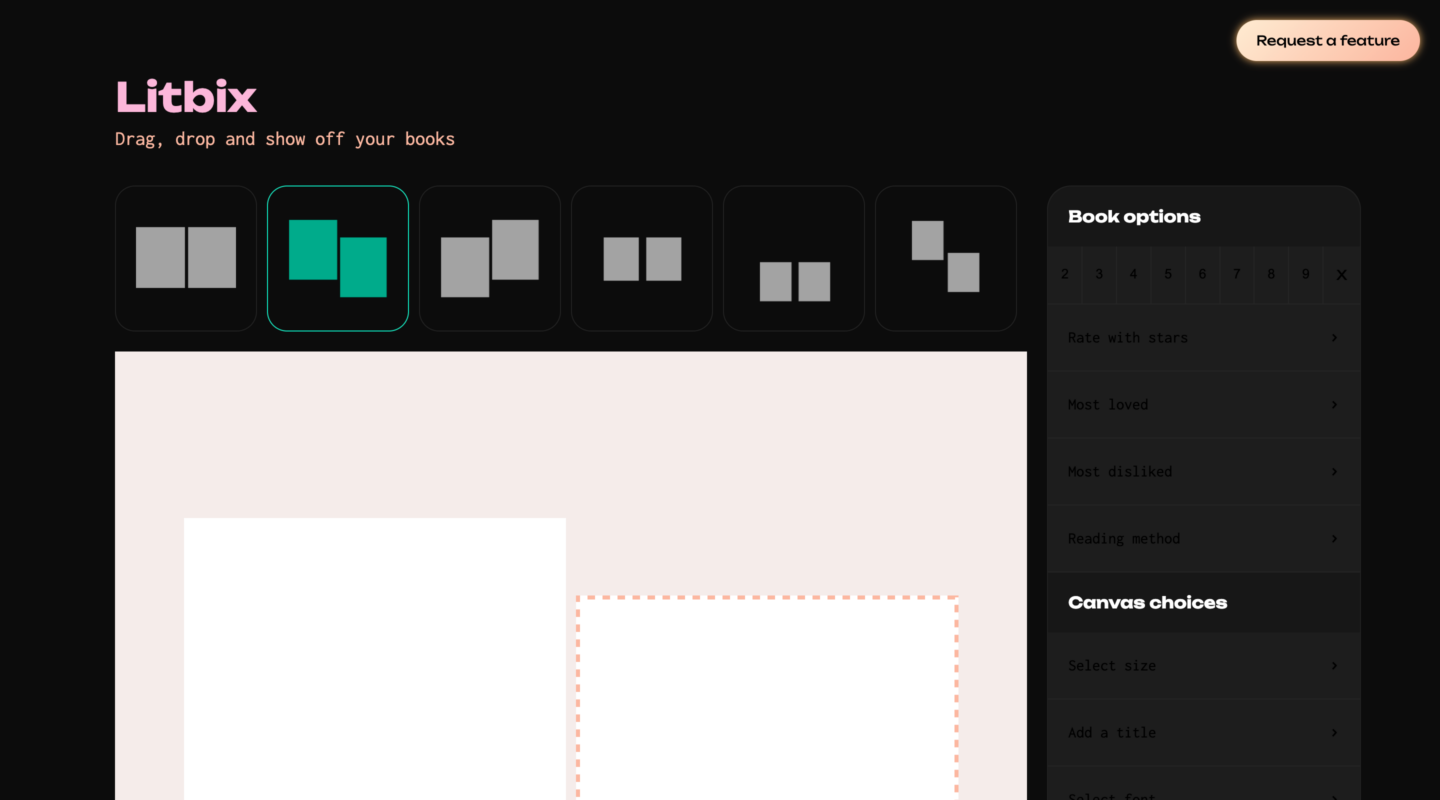Open the Most disliked menu row
This screenshot has height=800, width=1440.
(x=1203, y=472)
